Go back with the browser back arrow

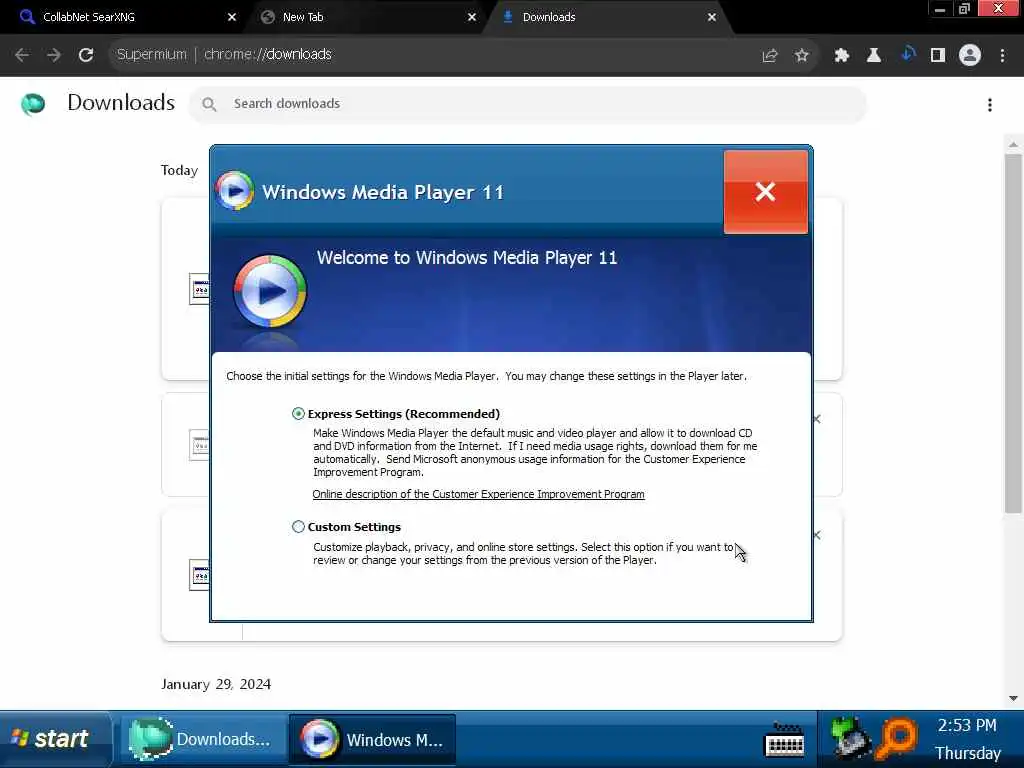(22, 55)
